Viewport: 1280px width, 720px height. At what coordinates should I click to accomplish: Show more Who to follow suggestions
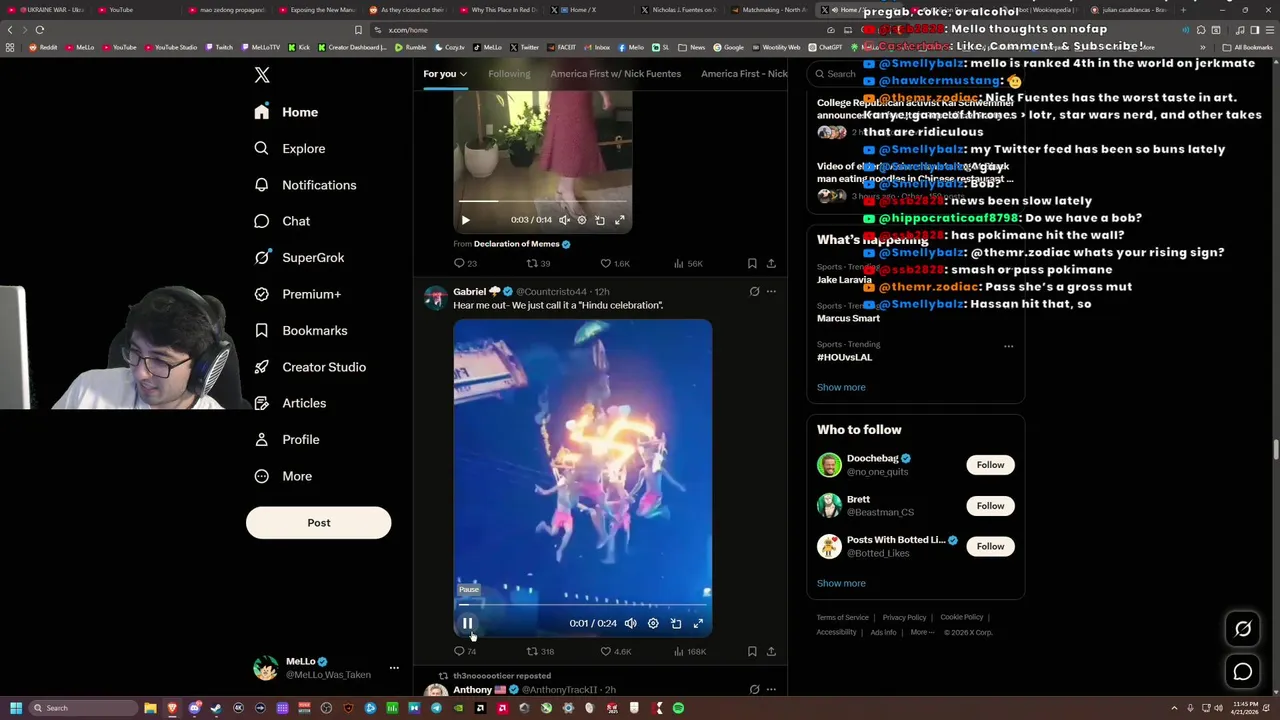(841, 583)
